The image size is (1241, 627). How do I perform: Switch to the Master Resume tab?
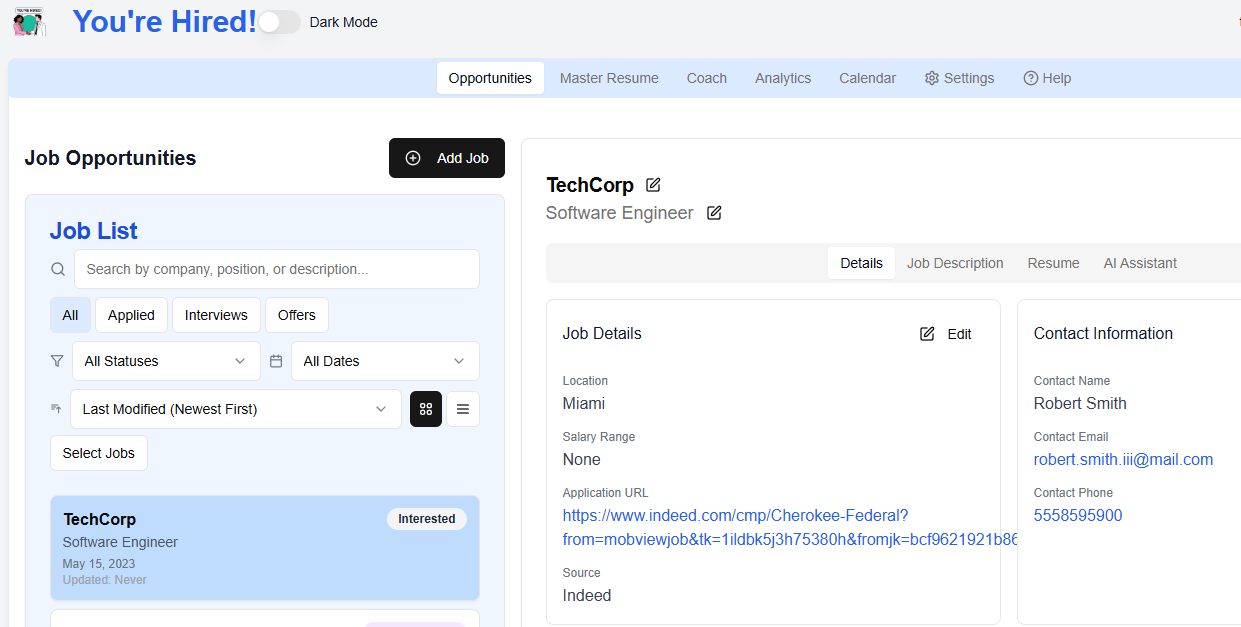[609, 78]
